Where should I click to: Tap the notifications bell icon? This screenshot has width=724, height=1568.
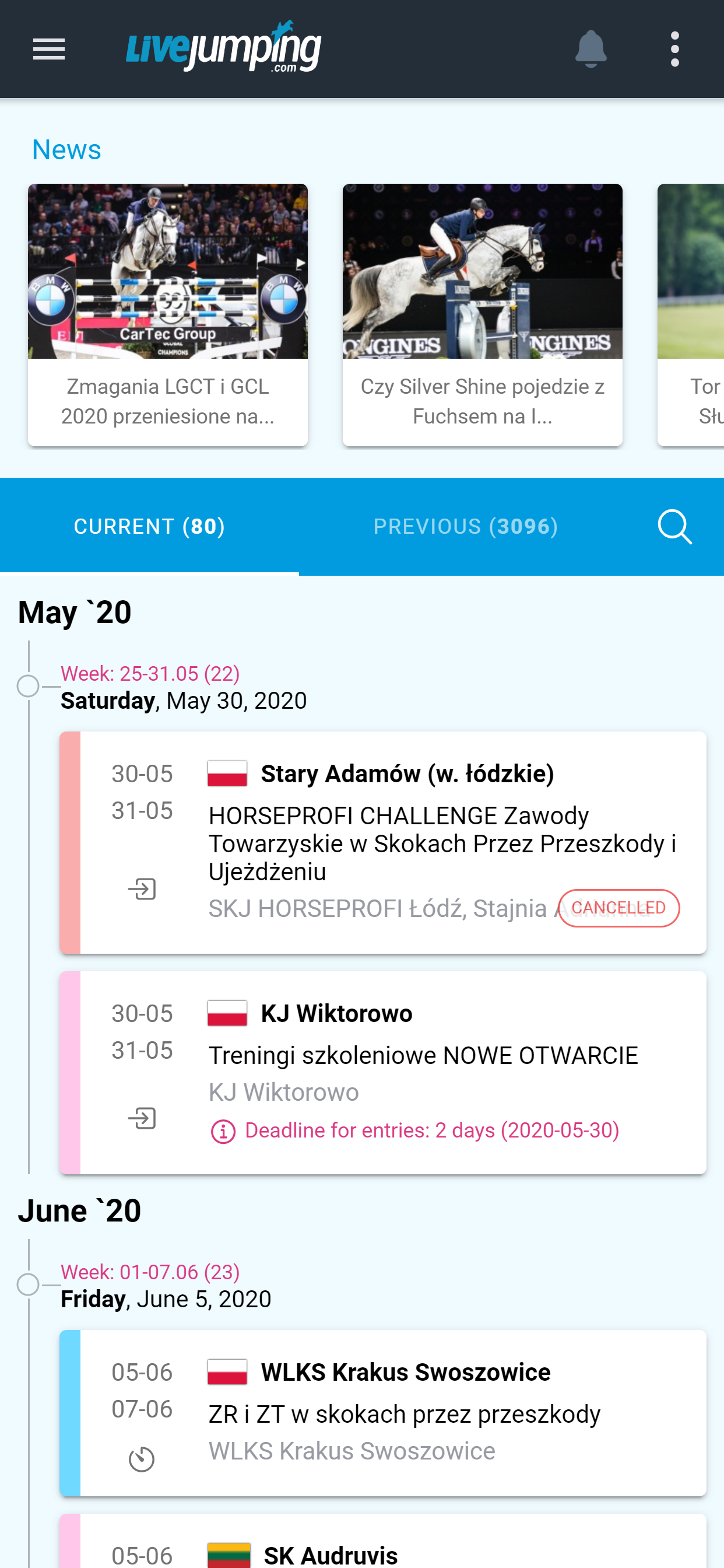[x=590, y=50]
